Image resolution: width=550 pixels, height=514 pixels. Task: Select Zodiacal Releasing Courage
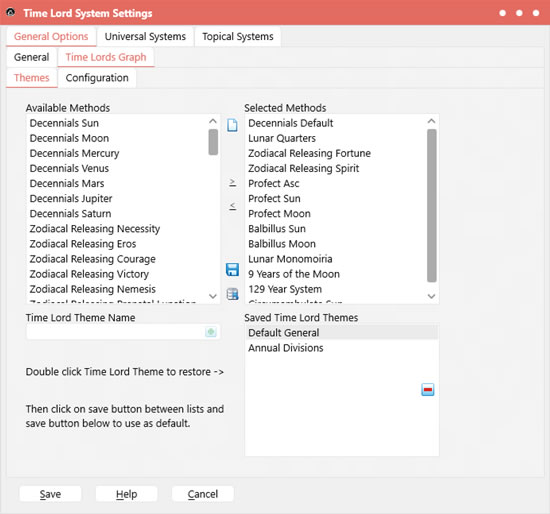click(117, 259)
